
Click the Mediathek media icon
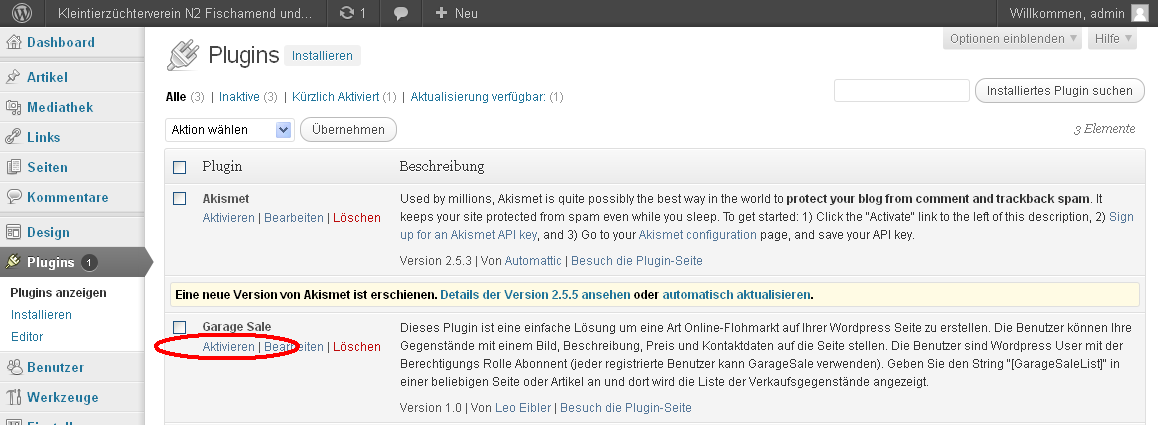pos(14,107)
